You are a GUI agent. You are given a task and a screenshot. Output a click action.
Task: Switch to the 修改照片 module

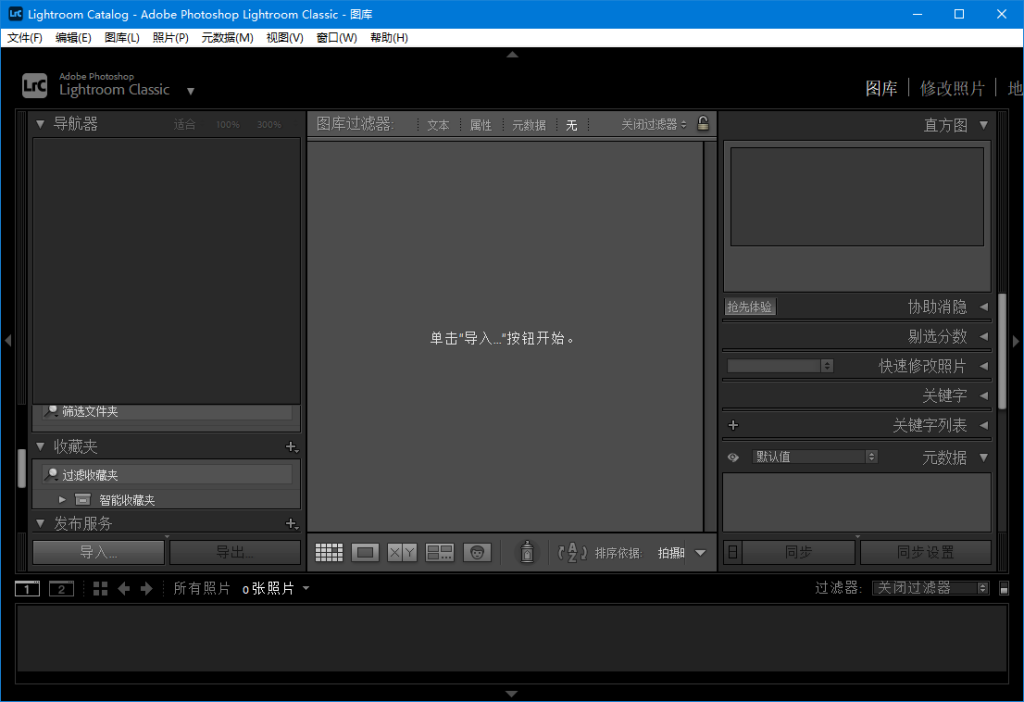click(x=952, y=88)
